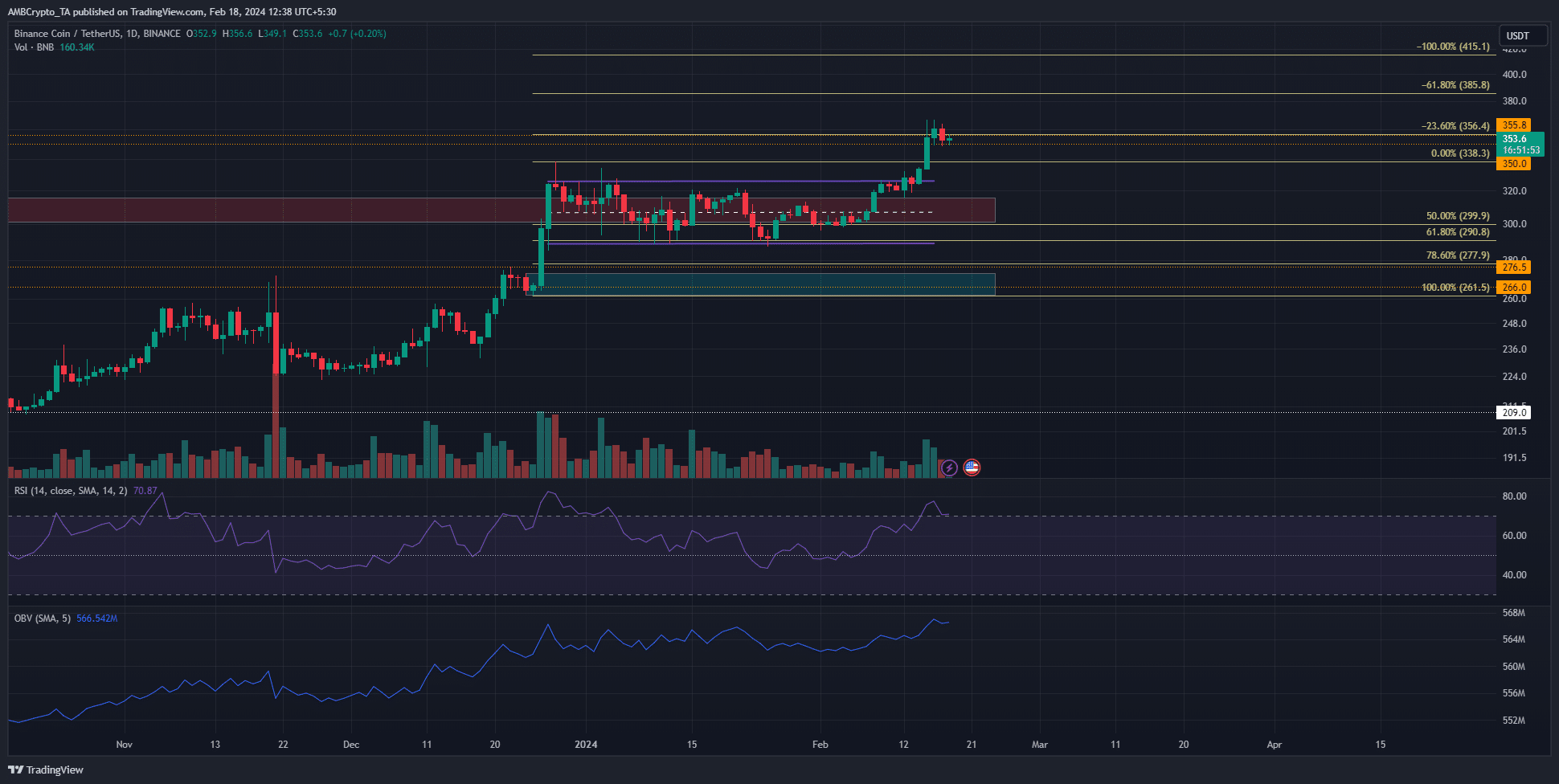Click the volume value 160.34K
Screen dimensions: 1559x784
(x=77, y=47)
